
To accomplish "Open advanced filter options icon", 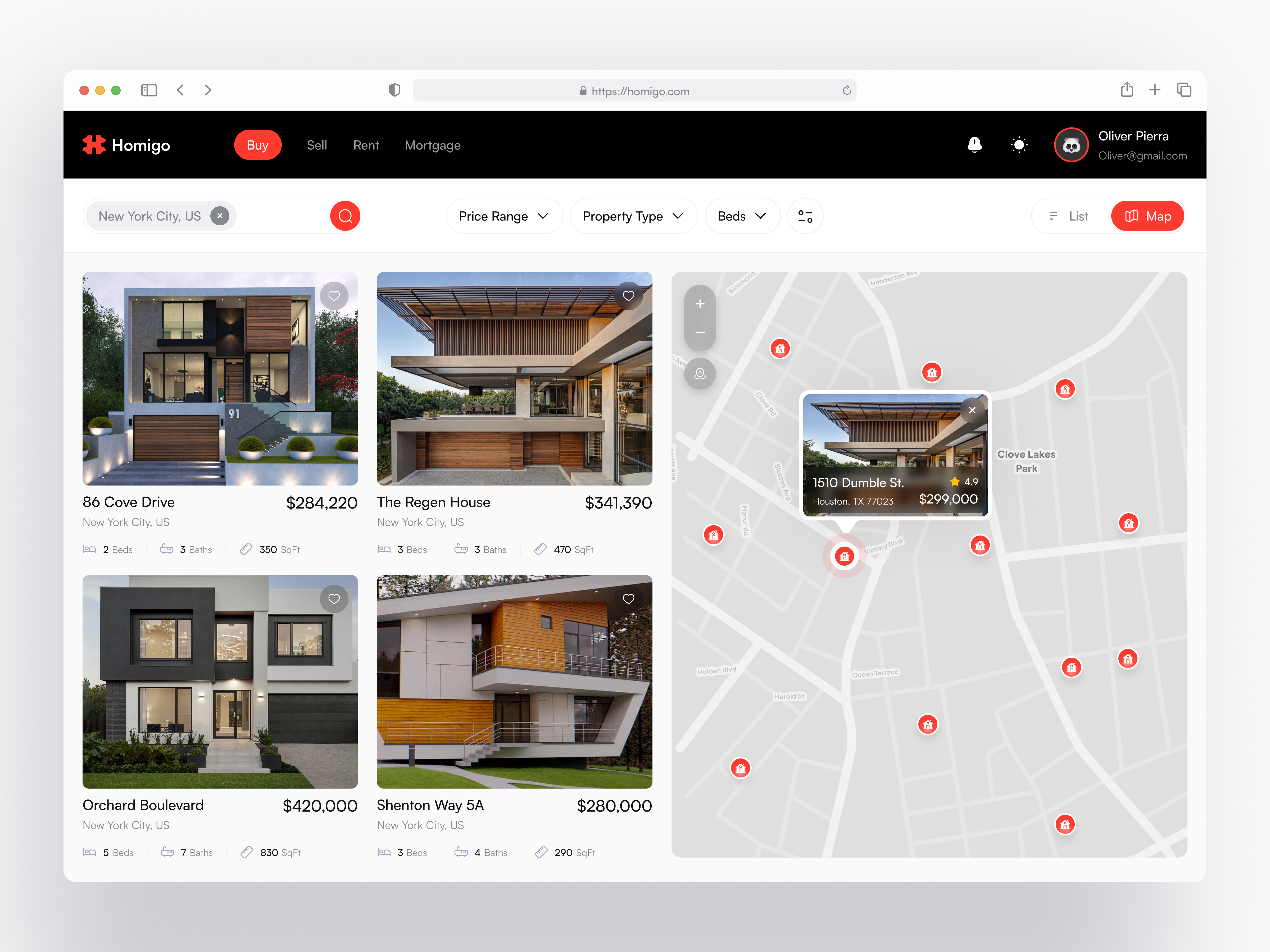I will pos(805,216).
